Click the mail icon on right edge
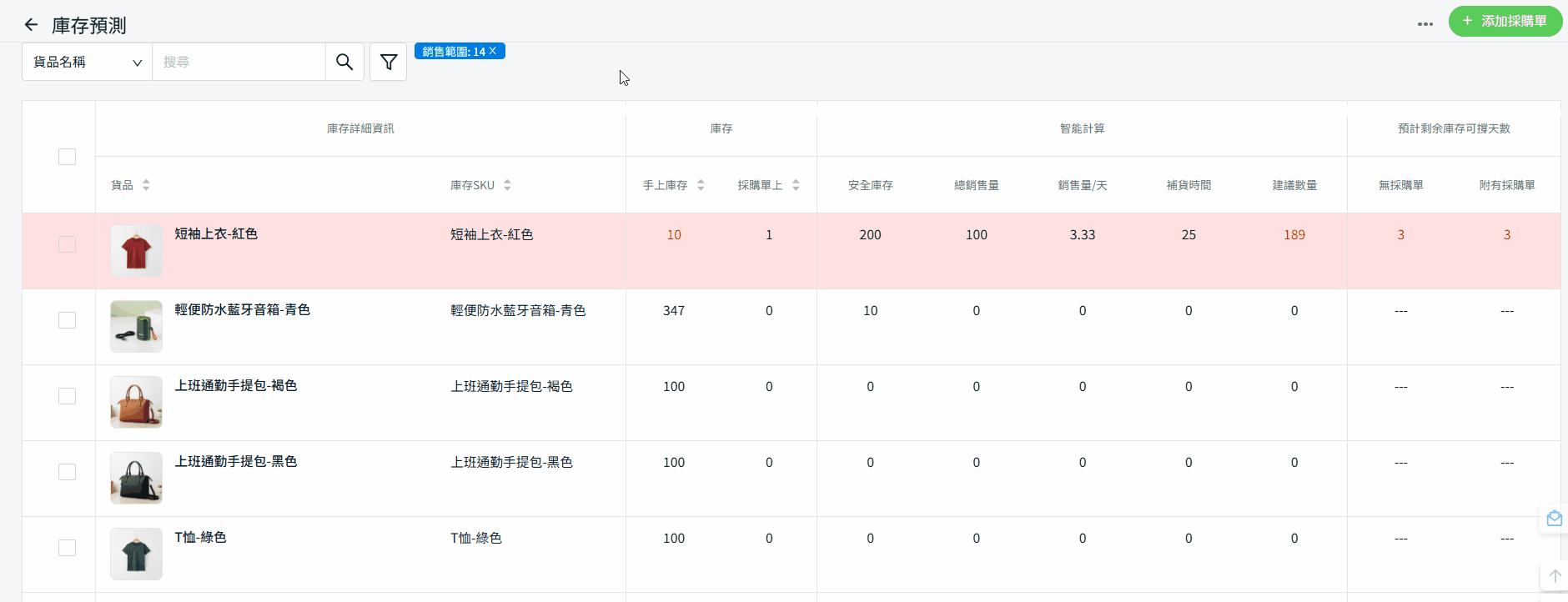 [1554, 519]
